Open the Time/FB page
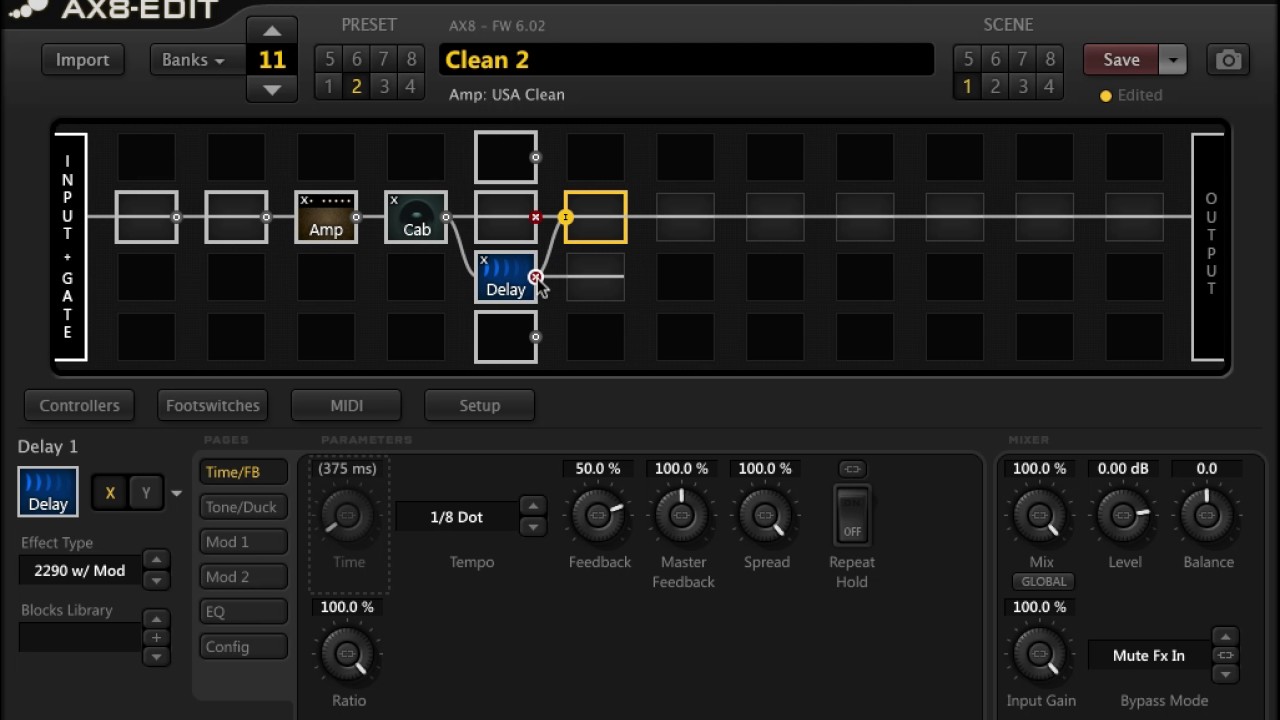1280x720 pixels. coord(243,472)
